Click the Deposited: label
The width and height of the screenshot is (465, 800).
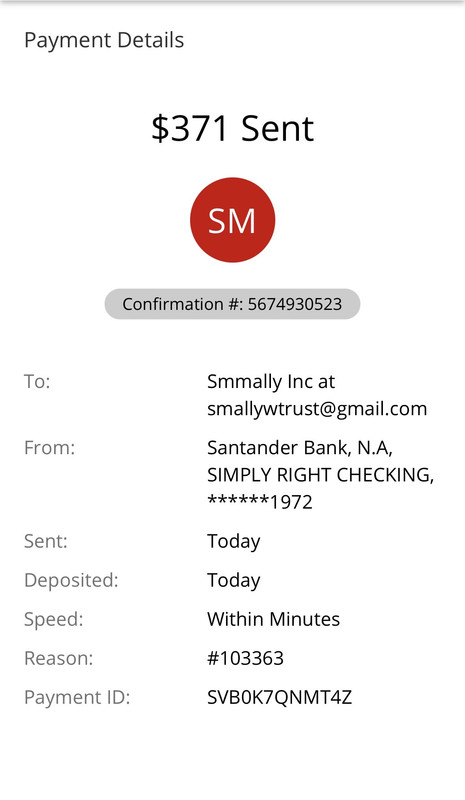pos(71,580)
